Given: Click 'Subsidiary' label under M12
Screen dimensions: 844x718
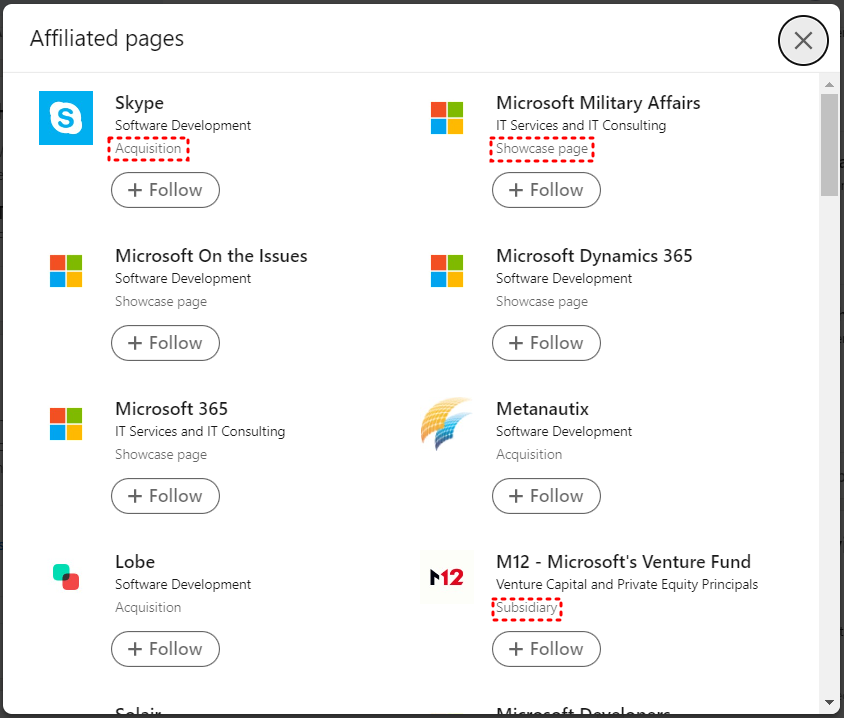Looking at the screenshot, I should click(x=526, y=608).
